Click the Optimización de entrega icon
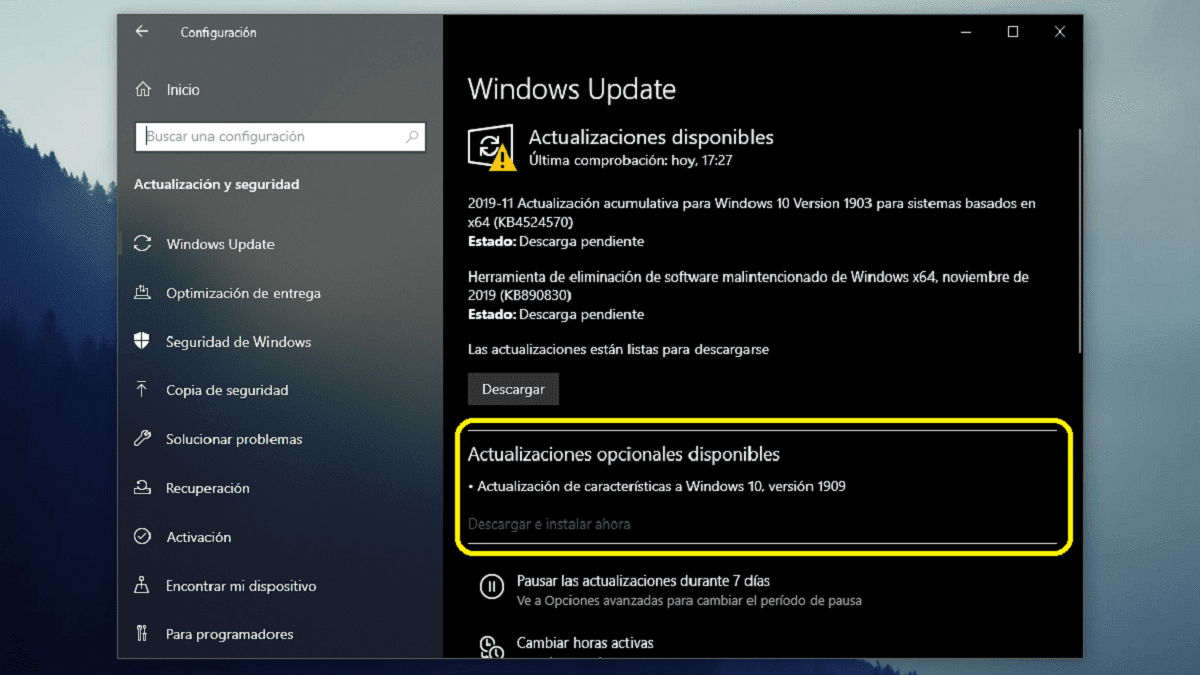Image resolution: width=1200 pixels, height=675 pixels. point(143,293)
